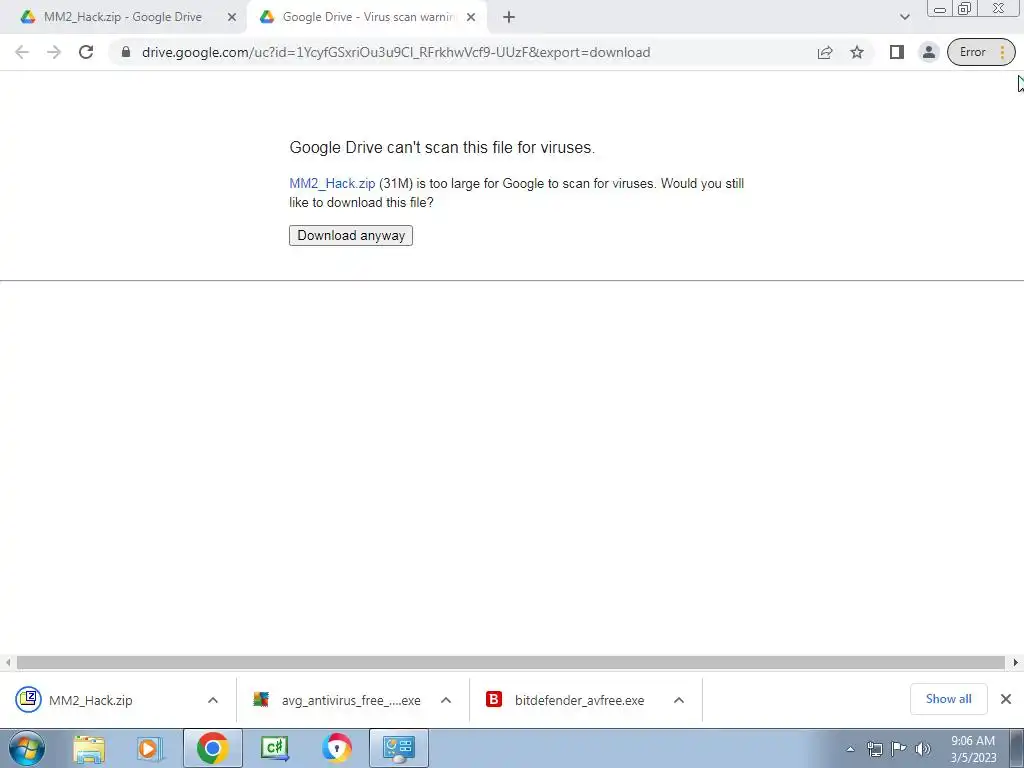The height and width of the screenshot is (768, 1024).
Task: Click the browser Back arrow
Action: [22, 52]
